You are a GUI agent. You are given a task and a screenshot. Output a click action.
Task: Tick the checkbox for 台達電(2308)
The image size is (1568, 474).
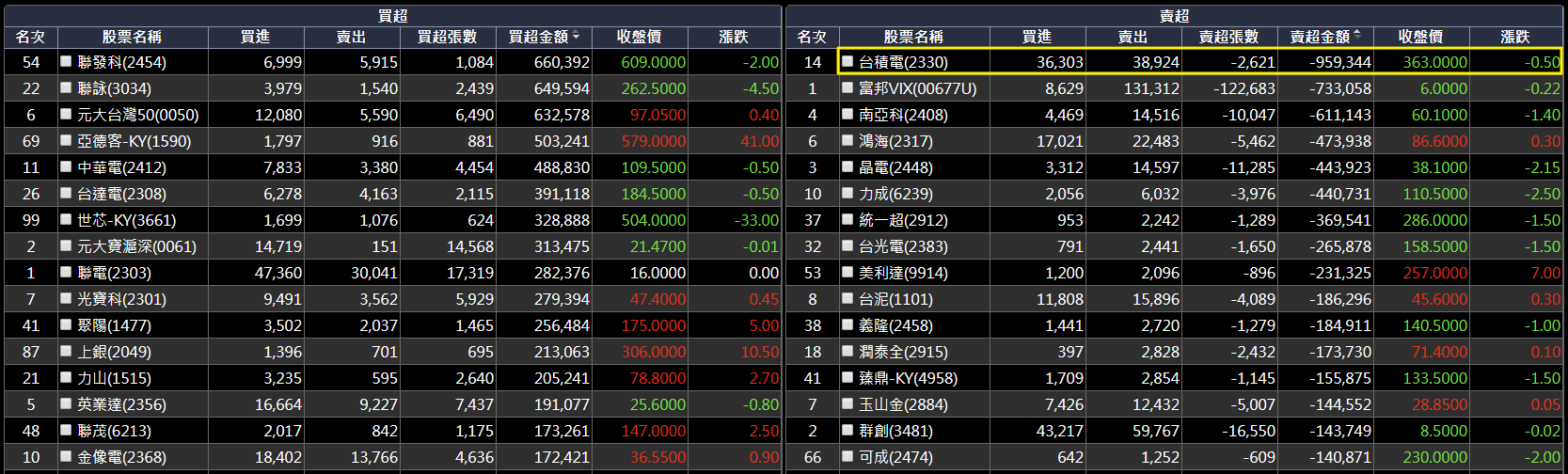point(66,193)
